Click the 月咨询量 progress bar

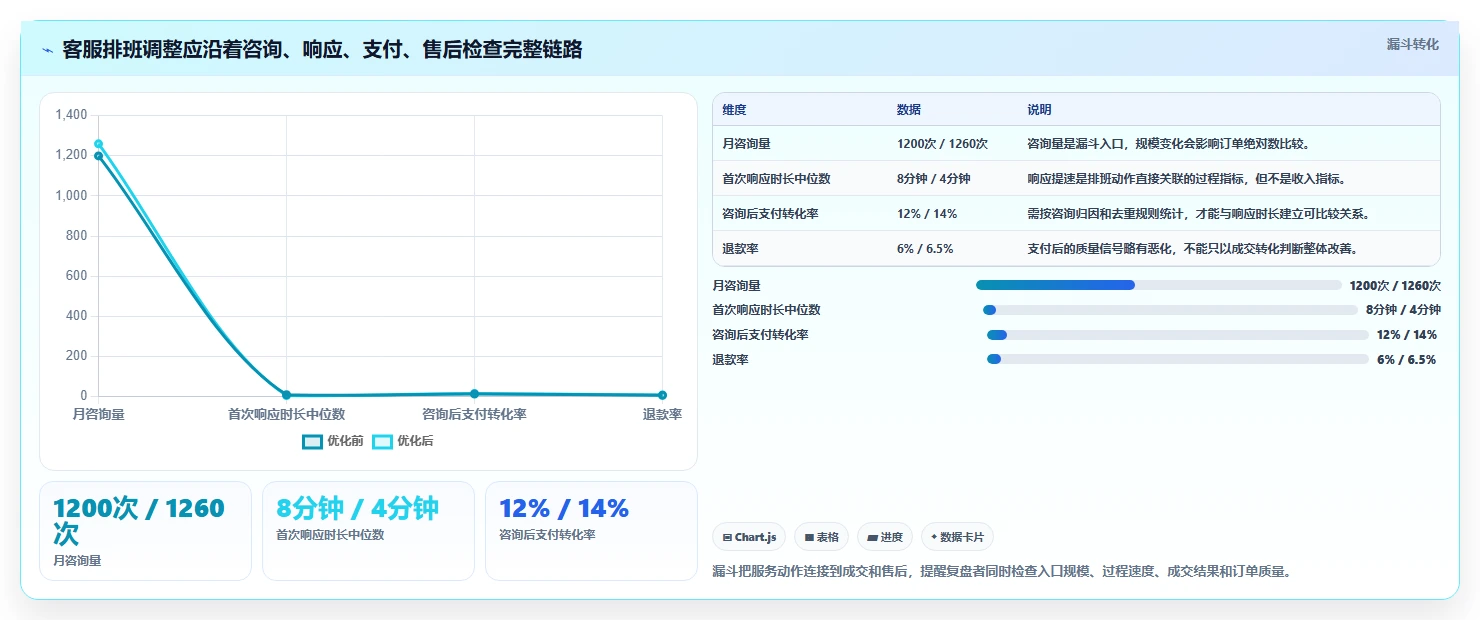[1159, 285]
